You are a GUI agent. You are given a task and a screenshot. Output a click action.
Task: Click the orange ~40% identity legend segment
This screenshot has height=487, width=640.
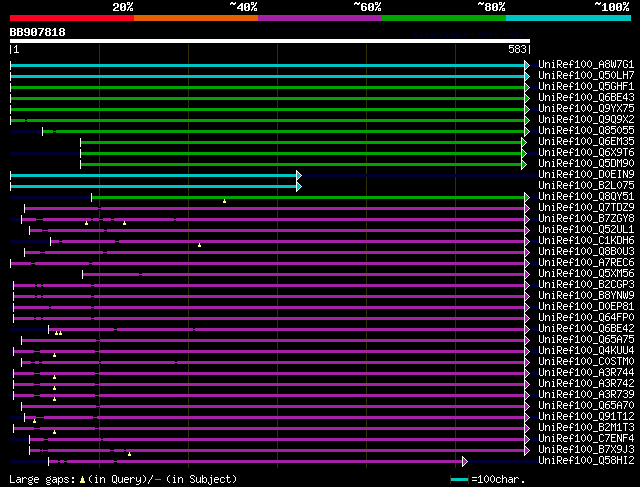(x=196, y=18)
